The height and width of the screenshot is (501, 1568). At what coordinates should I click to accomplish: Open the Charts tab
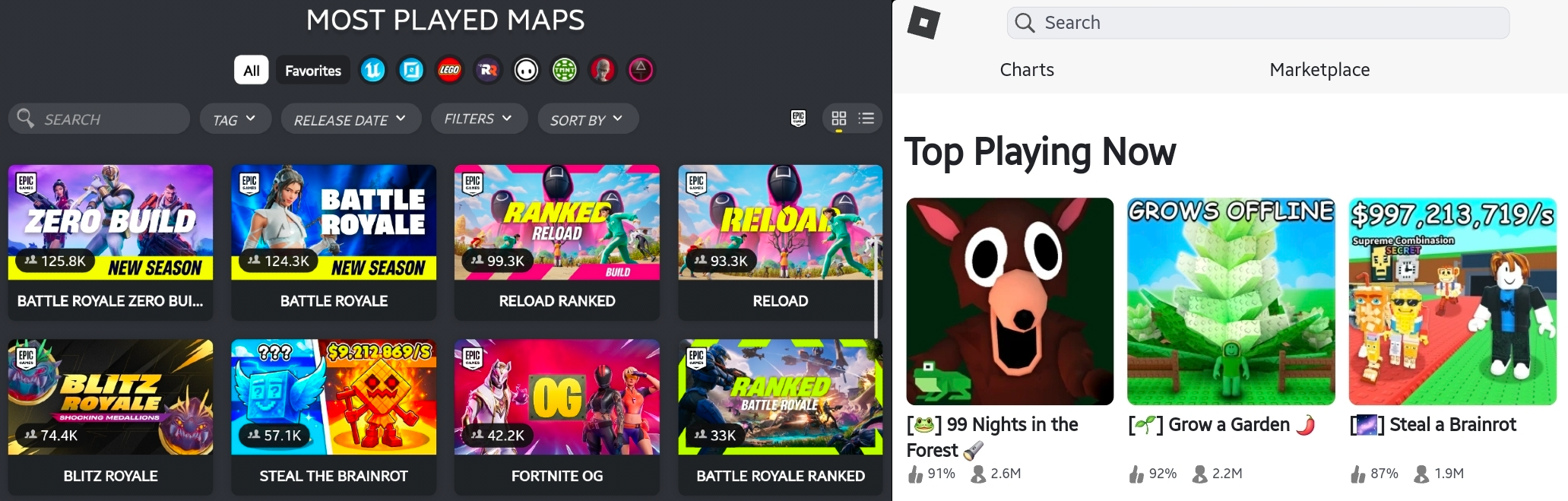click(x=1027, y=69)
